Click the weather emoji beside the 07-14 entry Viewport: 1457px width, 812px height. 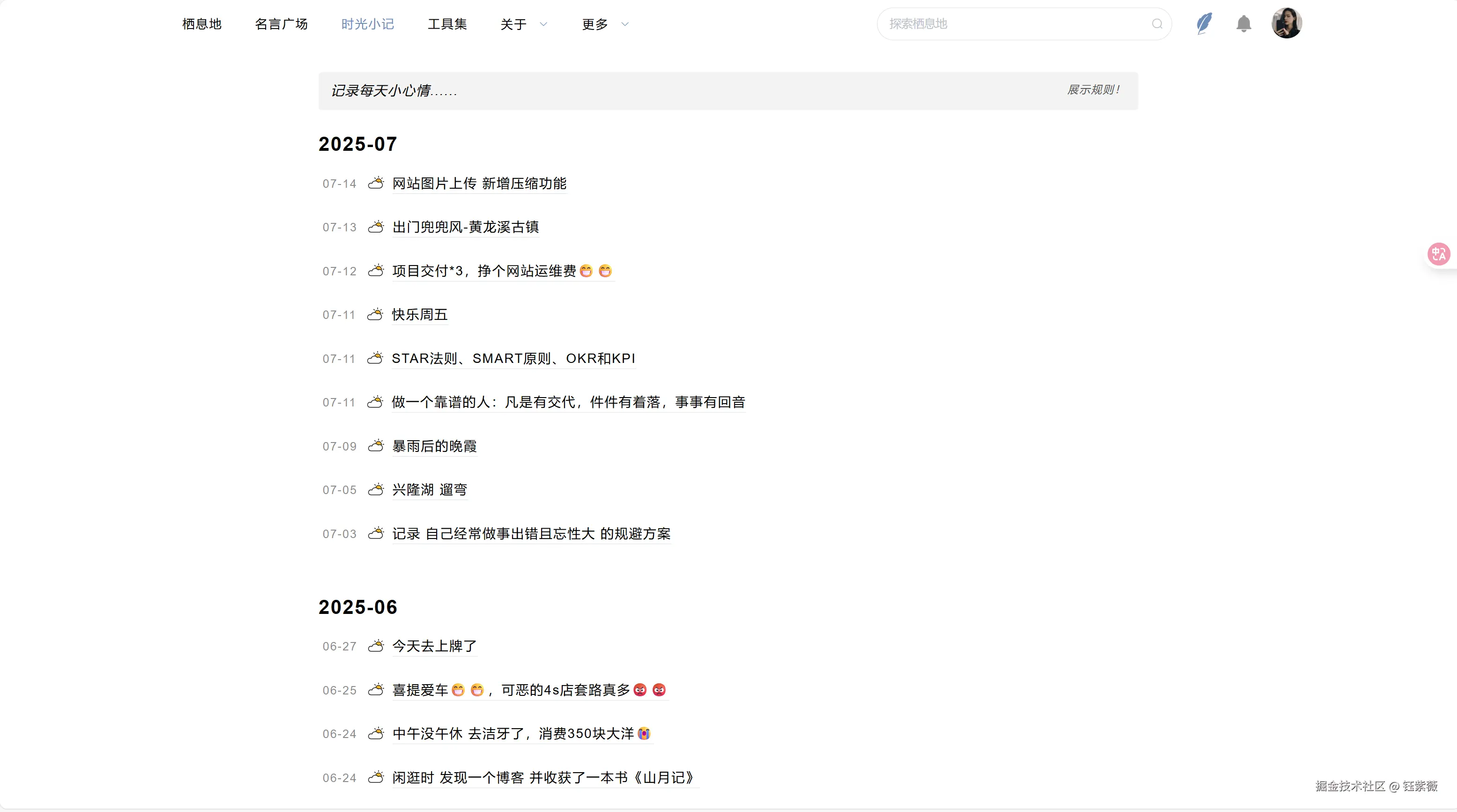pyautogui.click(x=377, y=183)
